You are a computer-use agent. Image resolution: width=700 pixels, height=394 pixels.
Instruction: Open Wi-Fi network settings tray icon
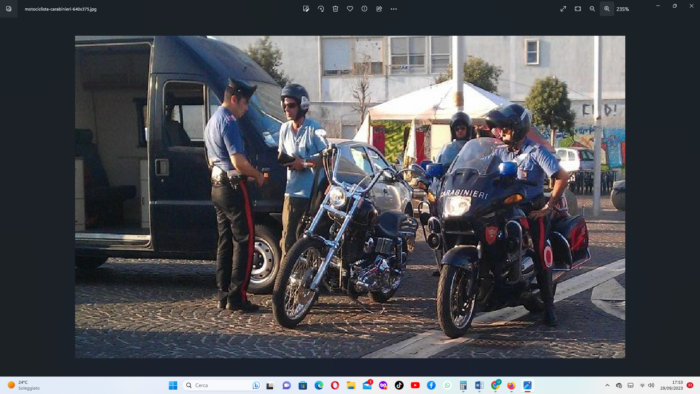click(642, 386)
